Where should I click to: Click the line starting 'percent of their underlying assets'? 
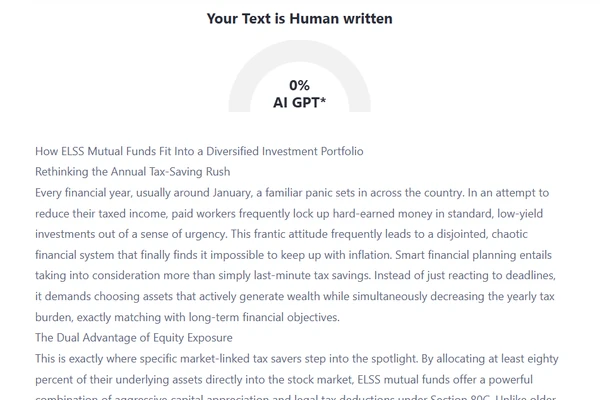pos(284,379)
